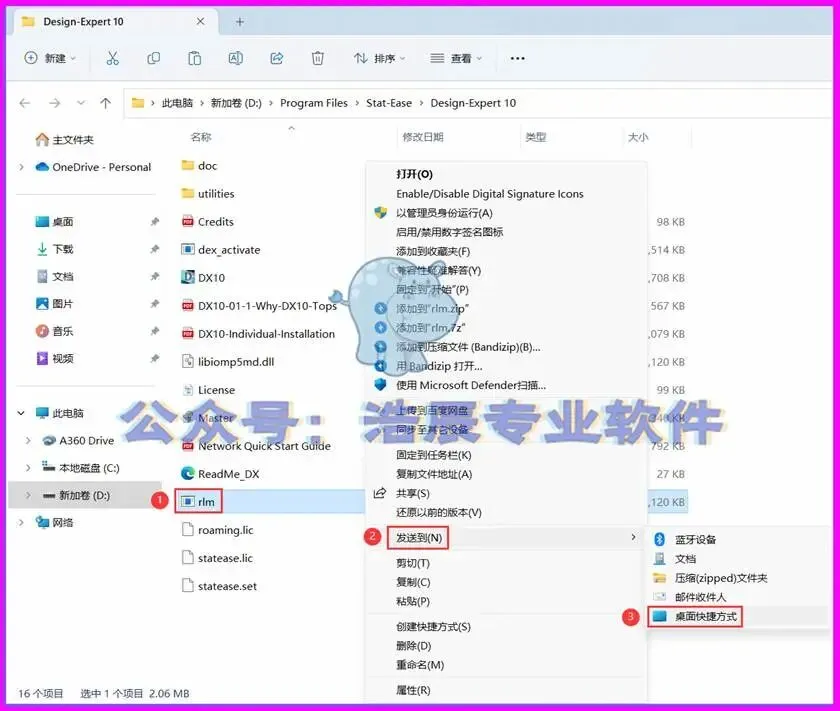The width and height of the screenshot is (840, 711).
Task: Collapse 此电脑 tree node
Action: (x=21, y=413)
